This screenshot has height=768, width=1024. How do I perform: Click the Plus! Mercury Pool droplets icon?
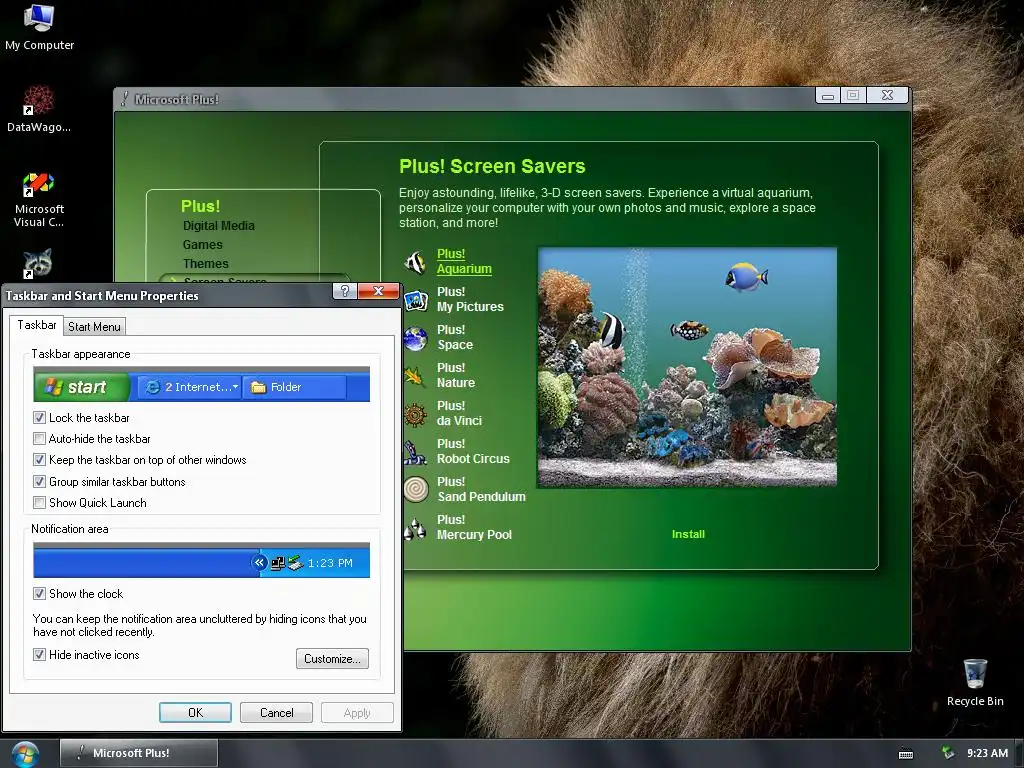[415, 528]
